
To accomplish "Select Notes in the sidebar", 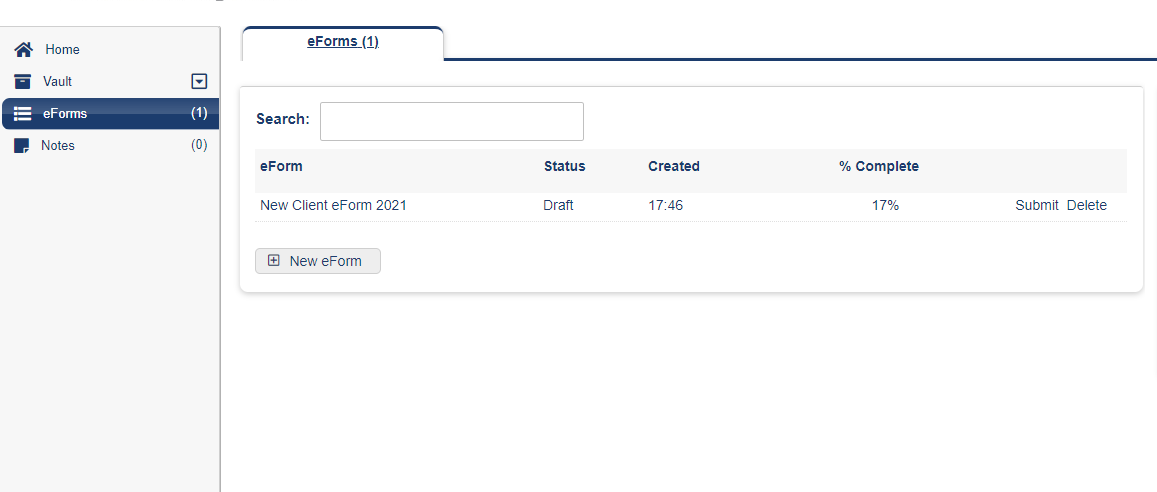I will tap(58, 145).
